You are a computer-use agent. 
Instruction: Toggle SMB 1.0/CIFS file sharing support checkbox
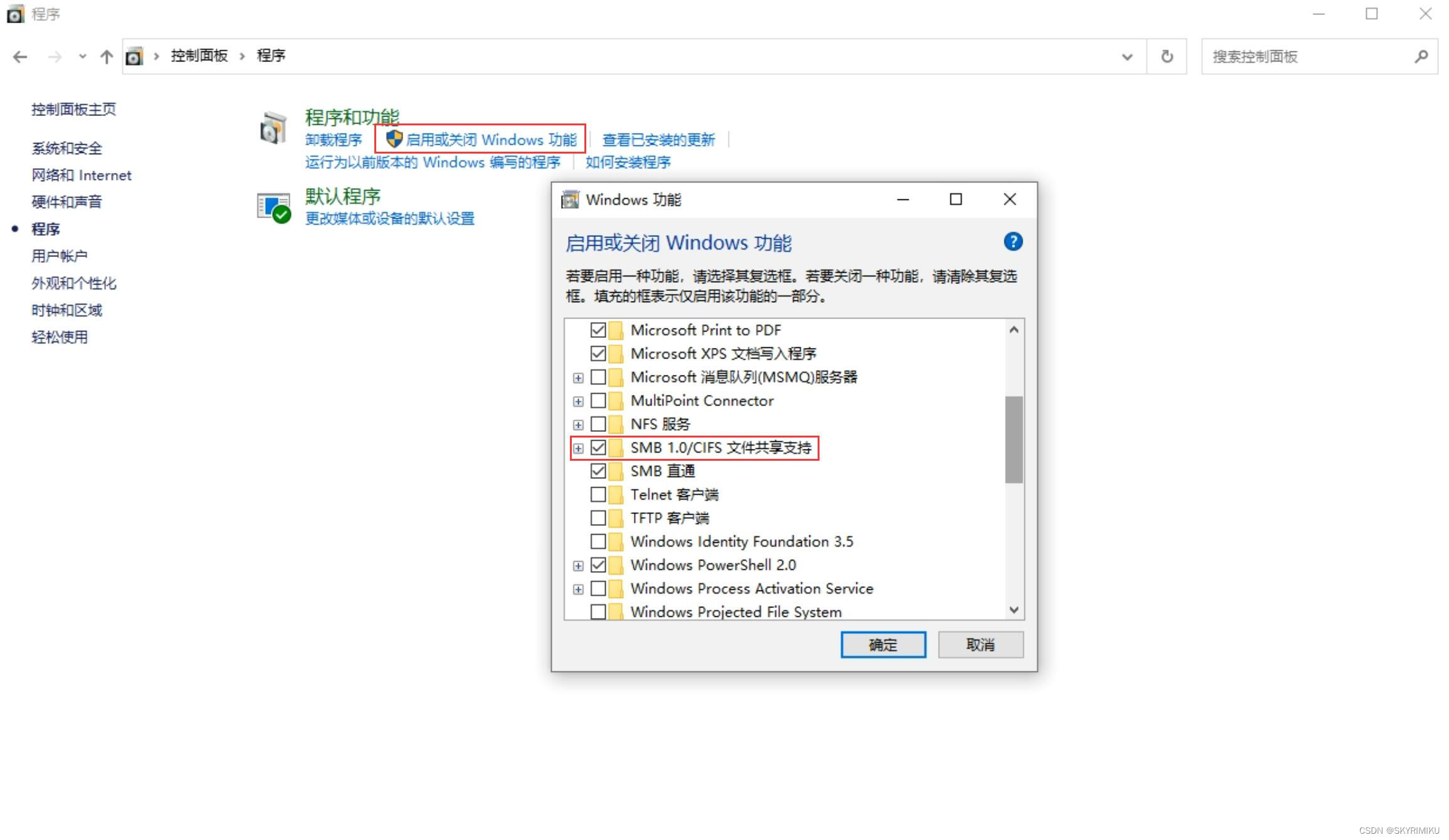[x=597, y=447]
